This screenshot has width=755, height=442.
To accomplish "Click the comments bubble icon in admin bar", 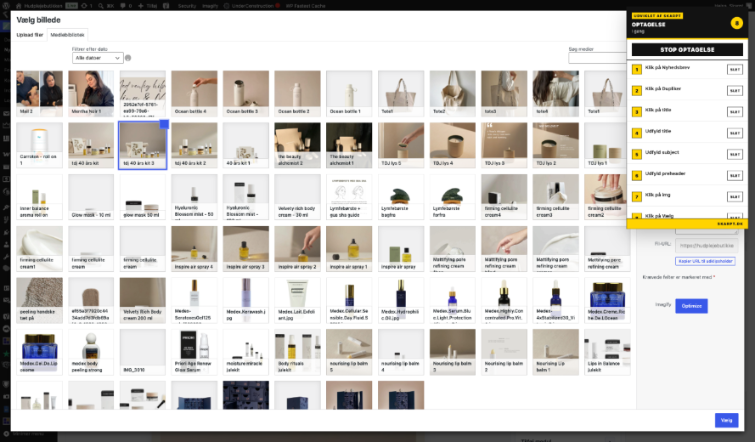I will click(x=126, y=6).
